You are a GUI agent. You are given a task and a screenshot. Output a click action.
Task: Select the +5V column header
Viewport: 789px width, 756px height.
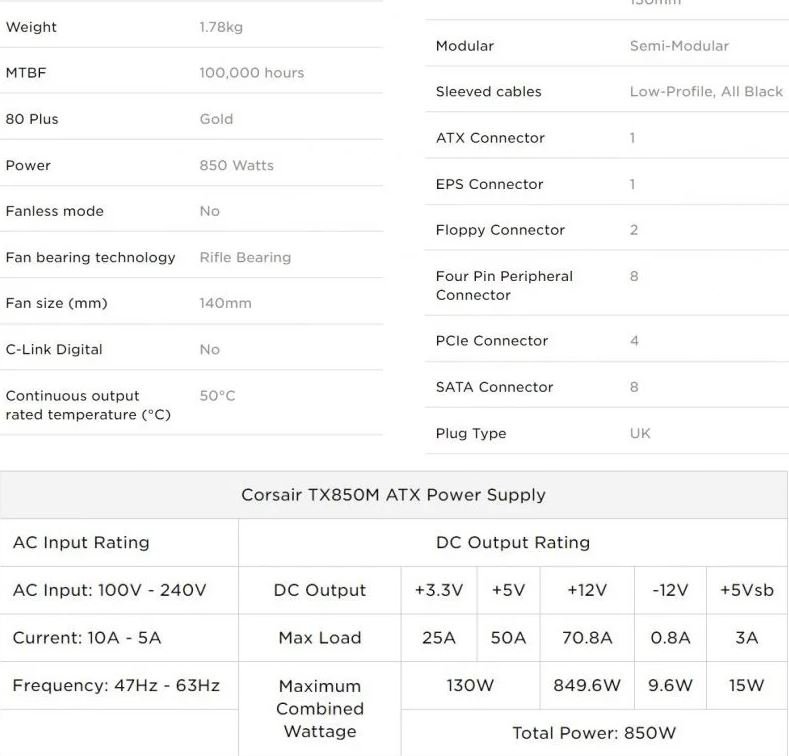point(508,590)
